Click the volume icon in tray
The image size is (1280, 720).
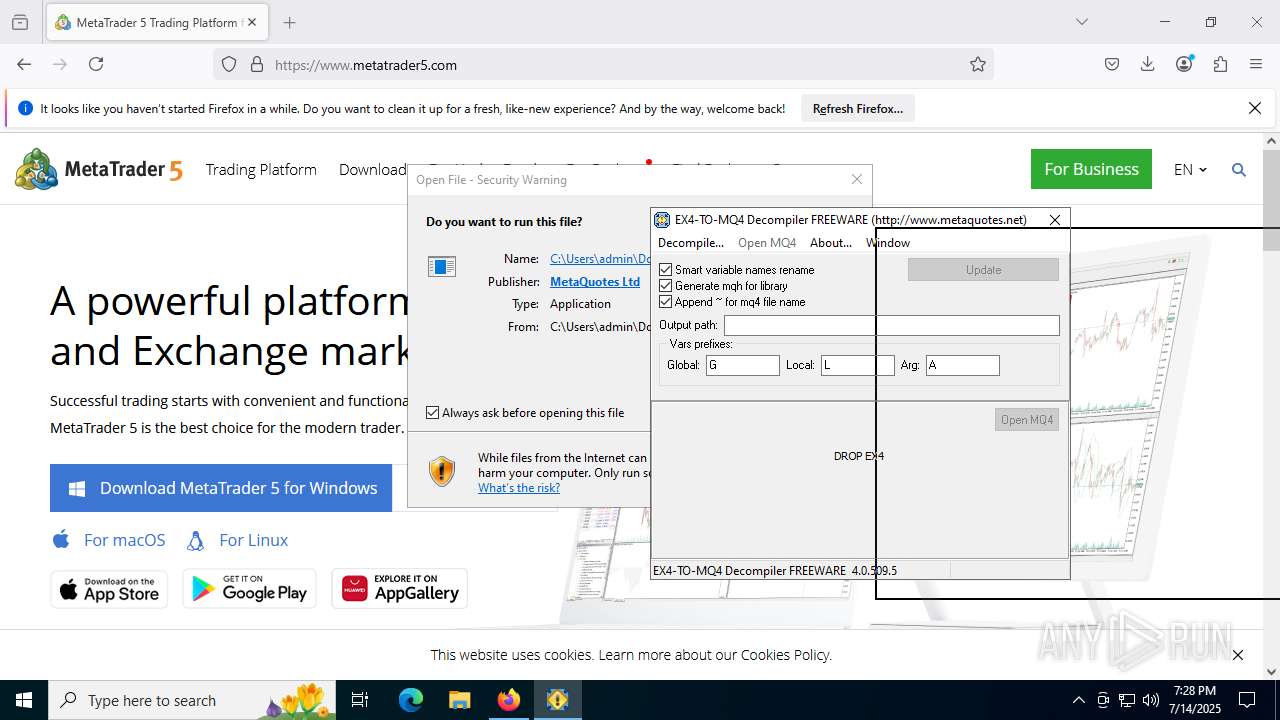[x=1151, y=700]
